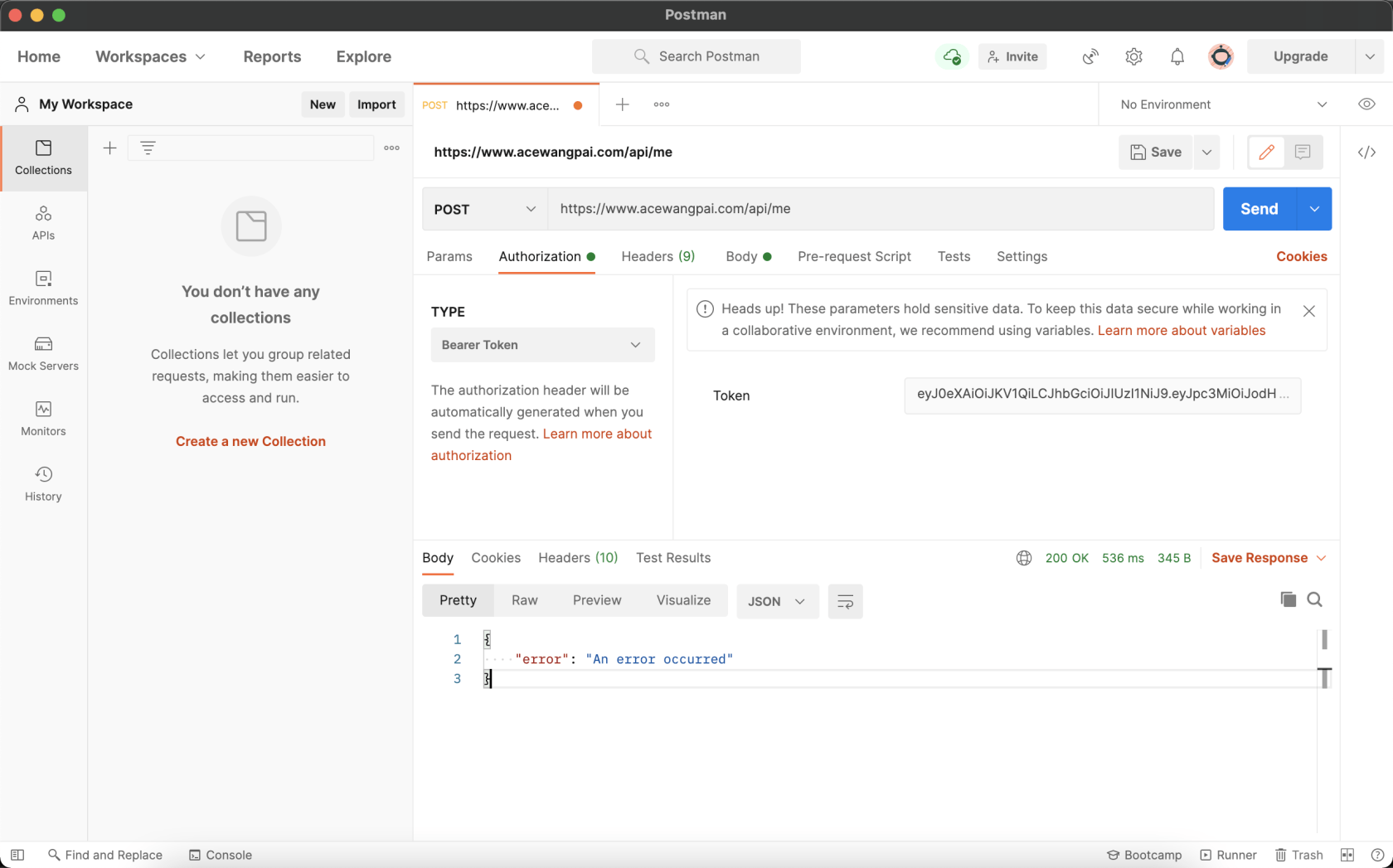Click the two-pane view icon in status bar

(x=1347, y=855)
